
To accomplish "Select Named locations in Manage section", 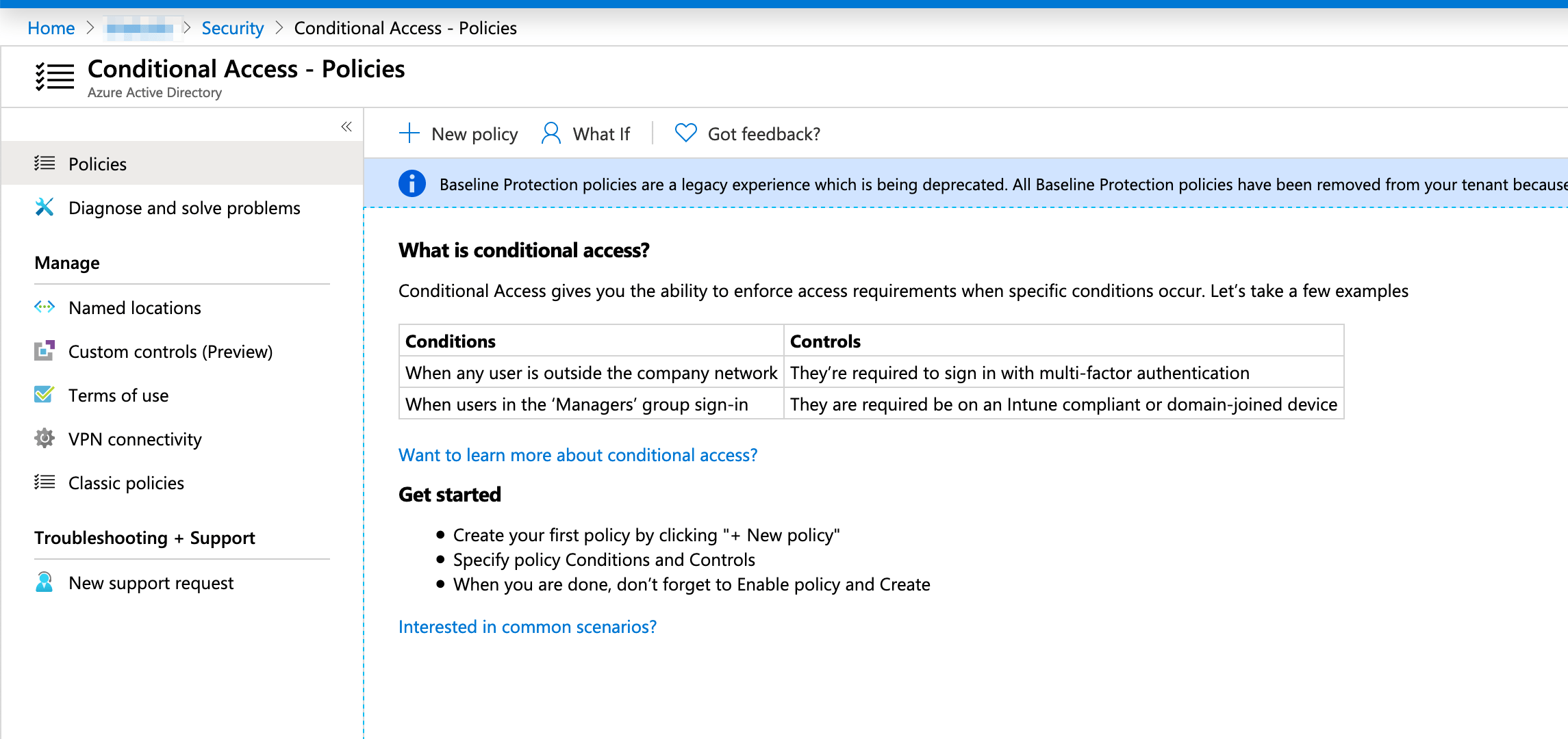I will pos(135,308).
